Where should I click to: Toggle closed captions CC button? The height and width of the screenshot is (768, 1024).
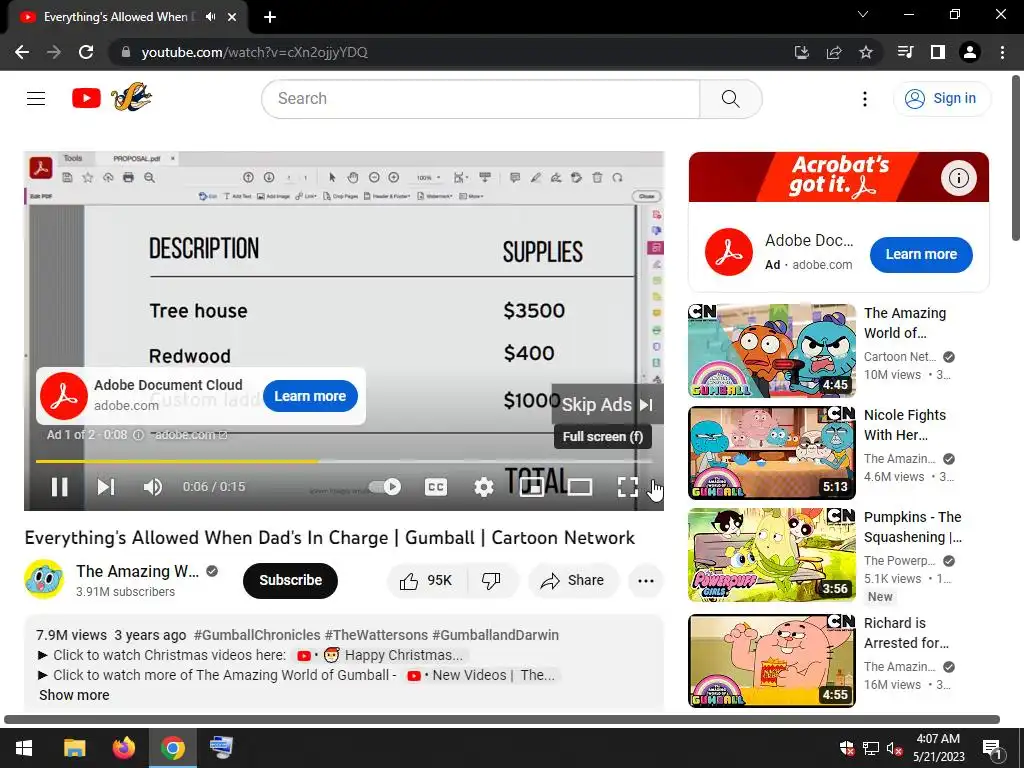pos(436,487)
